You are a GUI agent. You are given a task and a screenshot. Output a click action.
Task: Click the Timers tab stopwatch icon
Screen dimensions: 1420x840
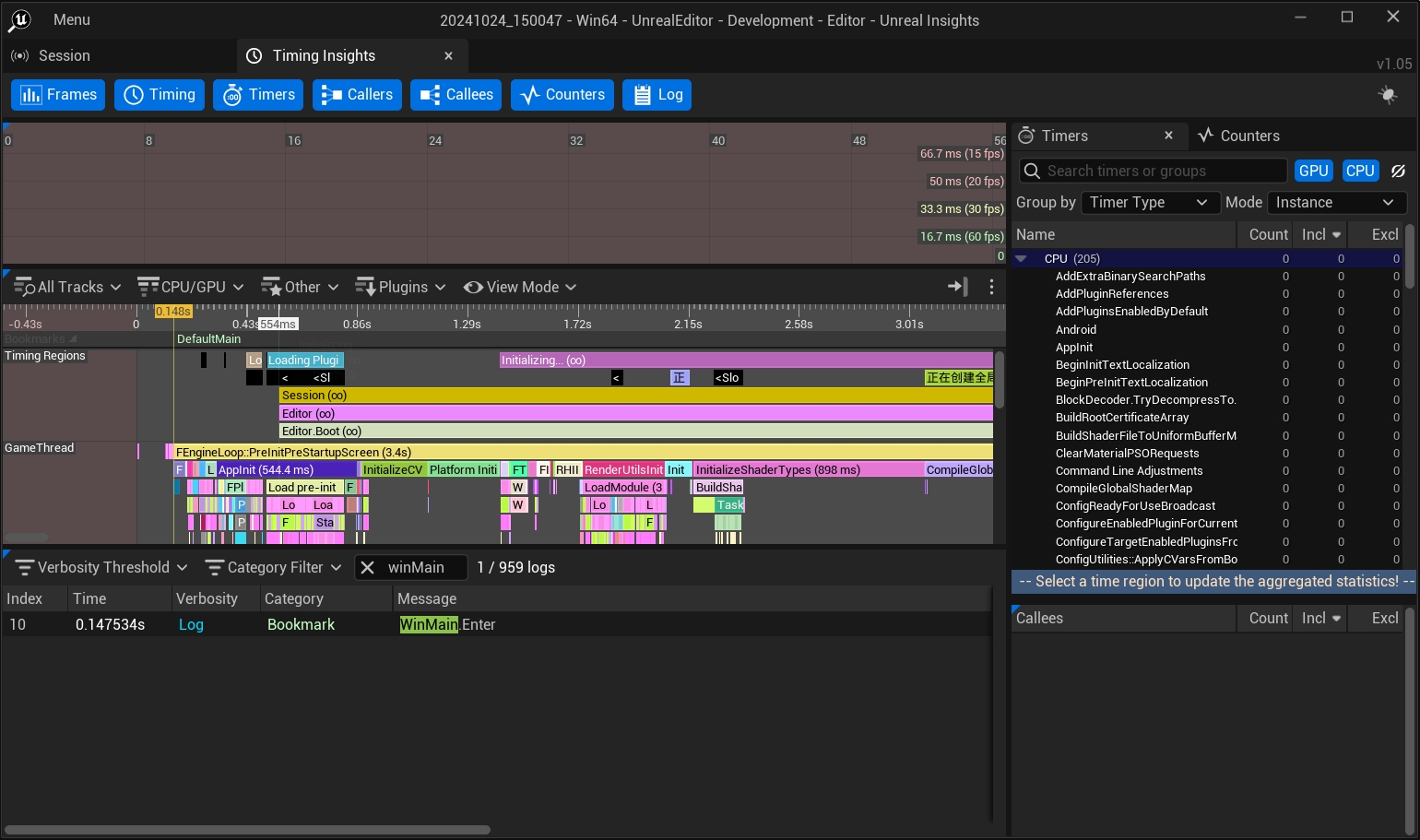coord(1026,136)
